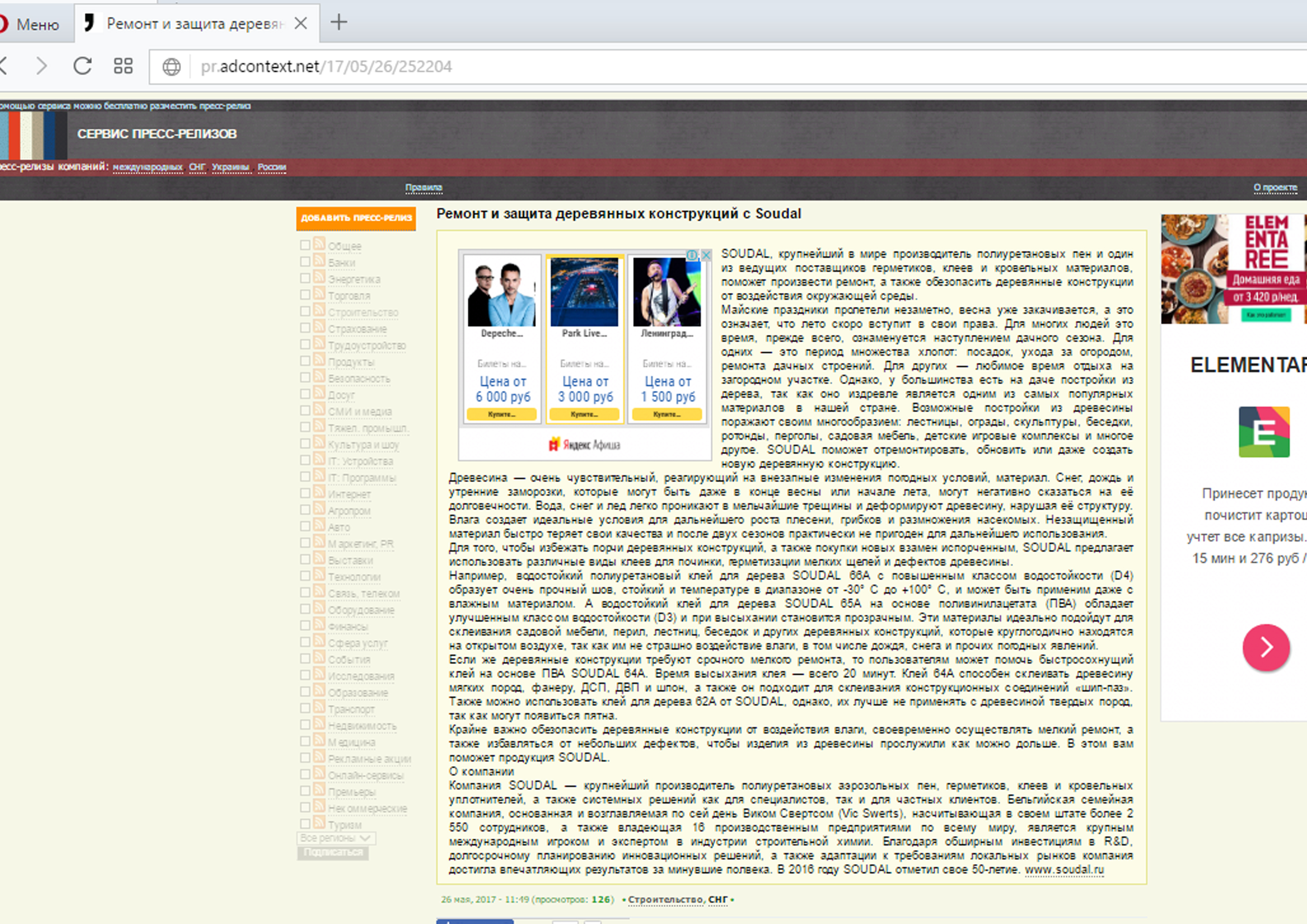Open the 'Медицина' category link

pyautogui.click(x=352, y=743)
